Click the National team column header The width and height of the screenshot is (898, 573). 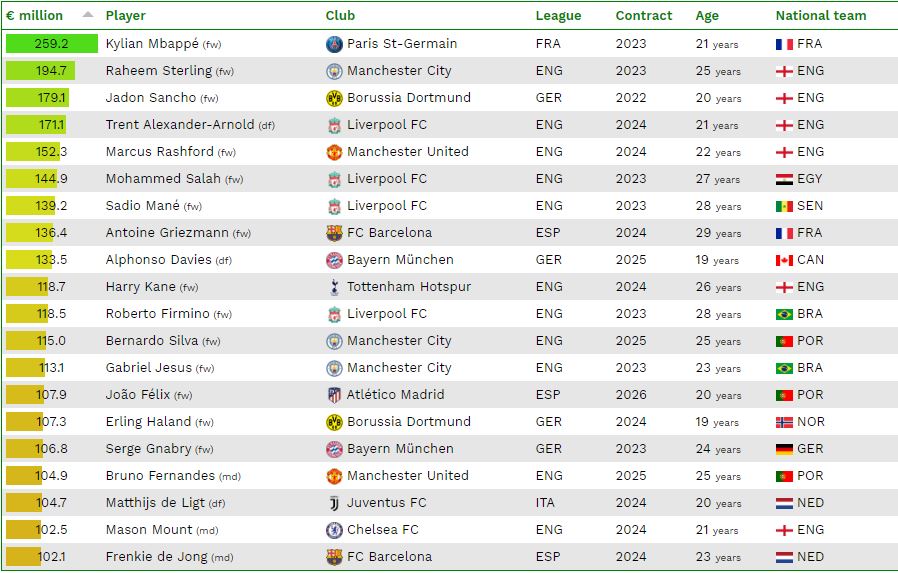(821, 15)
